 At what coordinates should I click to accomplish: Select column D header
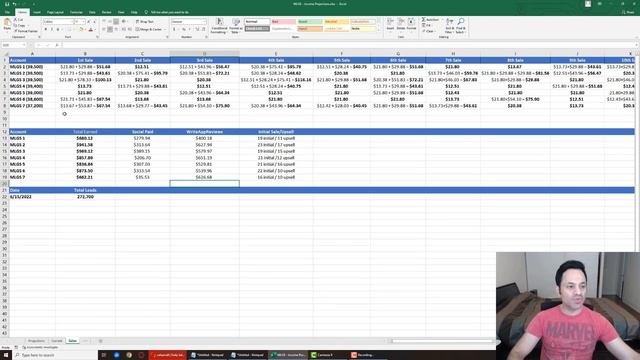204,53
